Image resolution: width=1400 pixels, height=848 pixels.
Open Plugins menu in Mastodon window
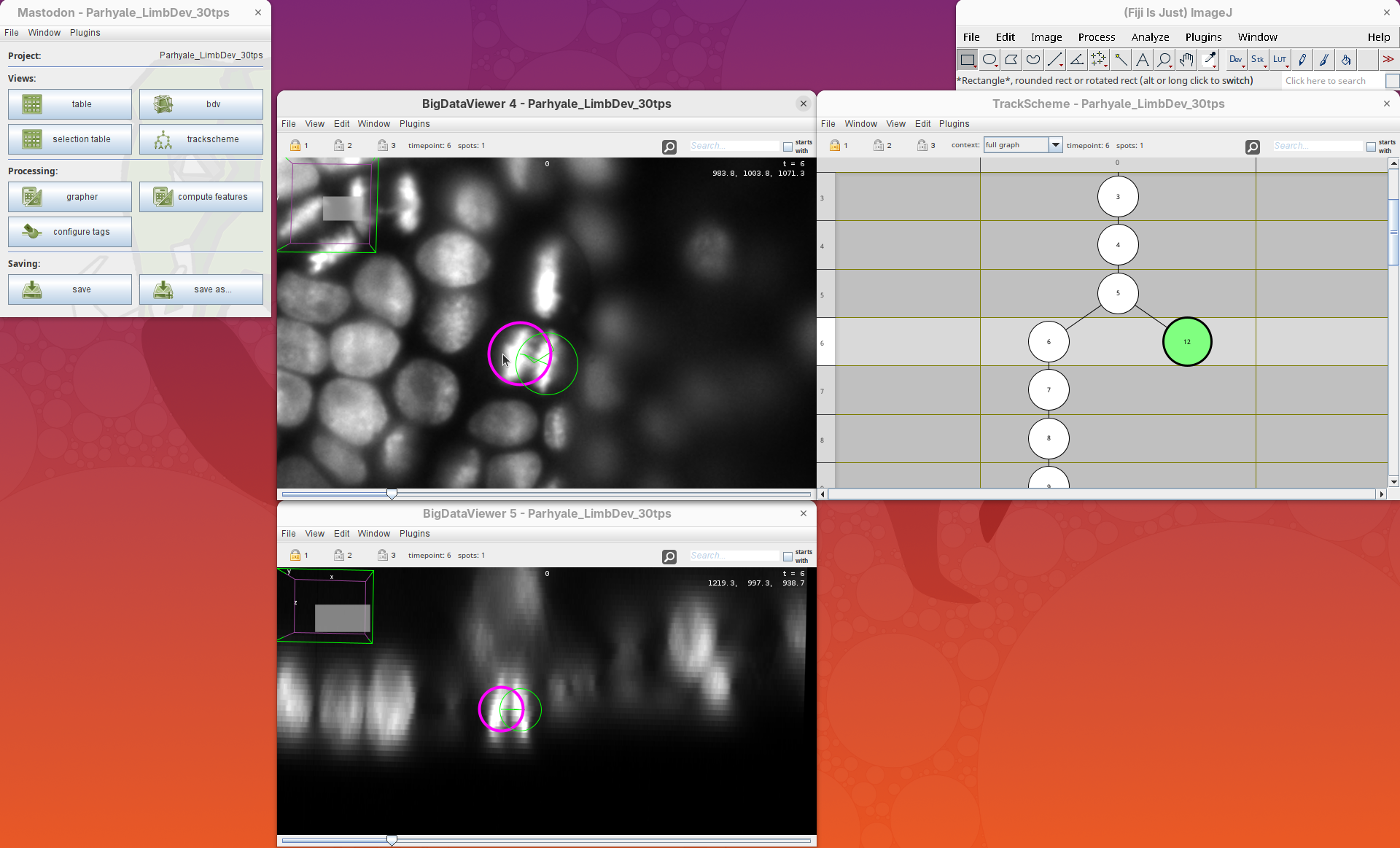[85, 33]
